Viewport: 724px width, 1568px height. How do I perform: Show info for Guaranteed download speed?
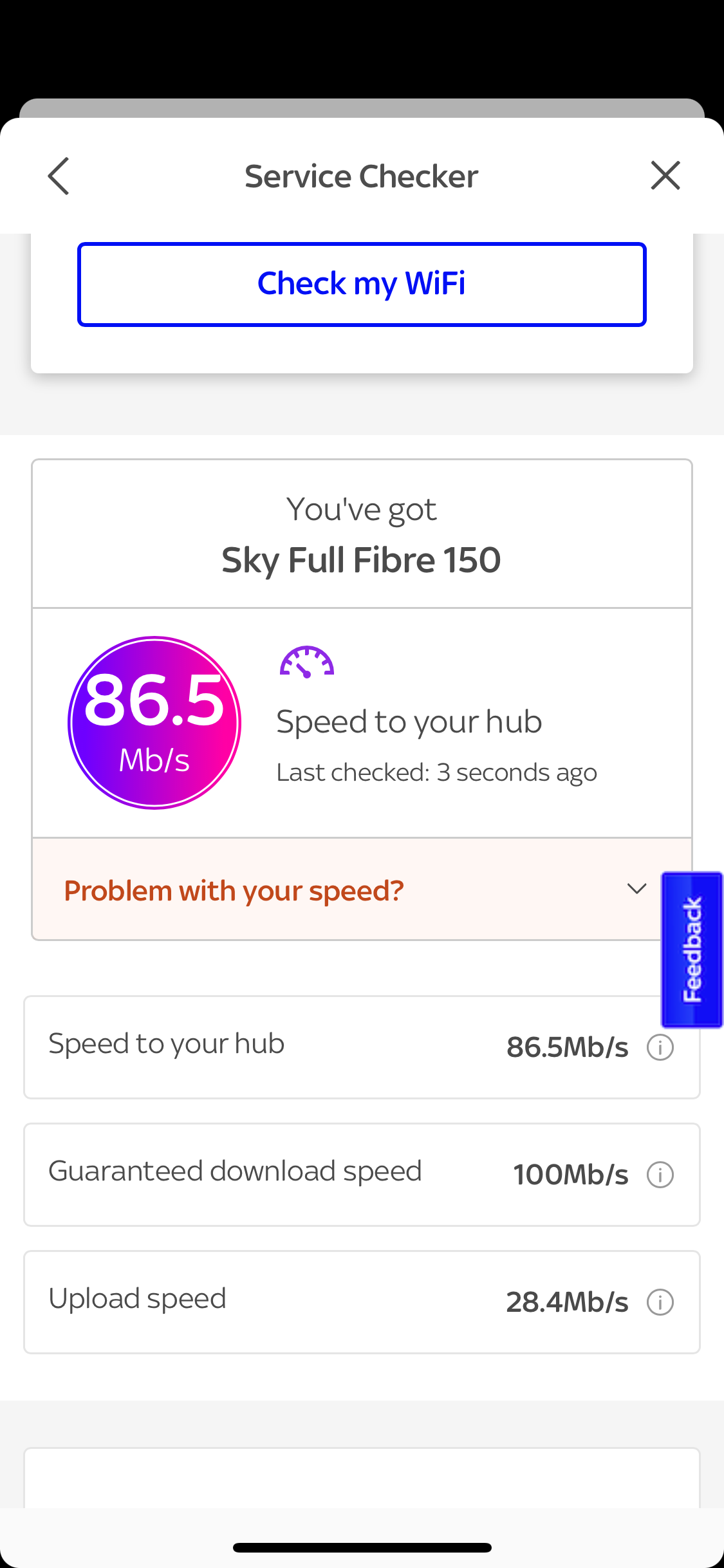660,1175
